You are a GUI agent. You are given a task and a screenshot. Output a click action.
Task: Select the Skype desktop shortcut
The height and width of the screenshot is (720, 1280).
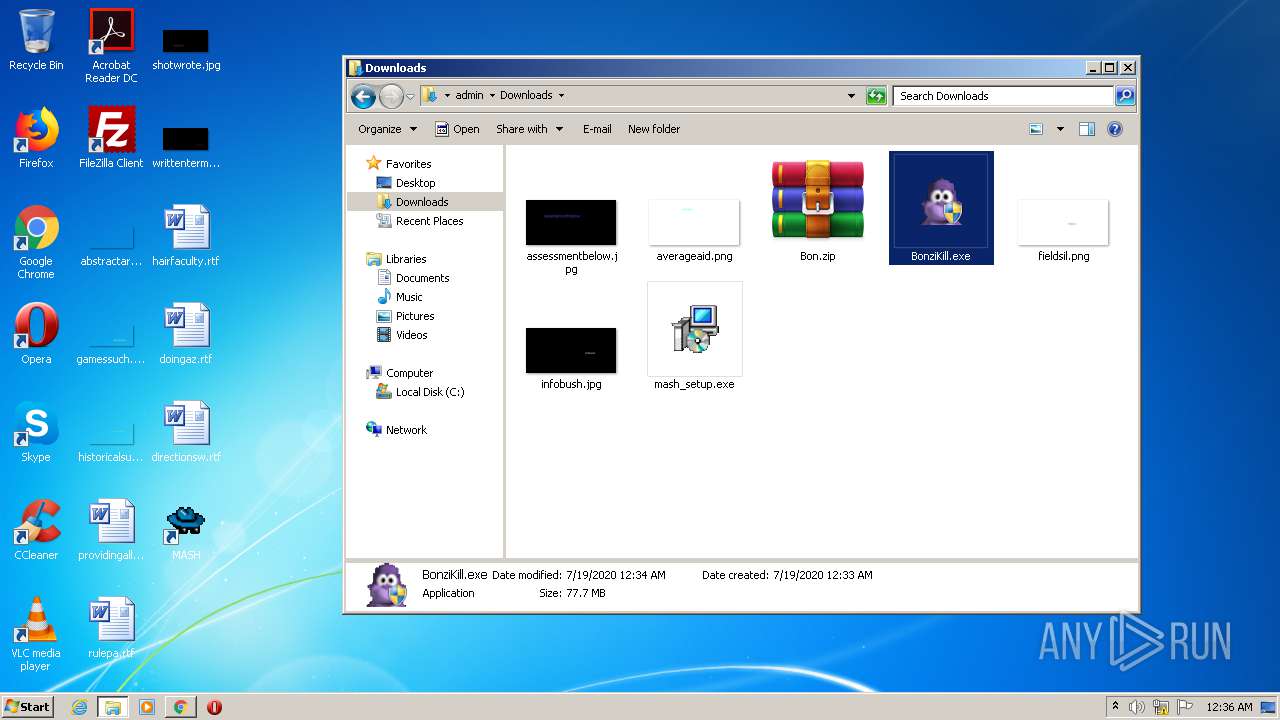[36, 432]
